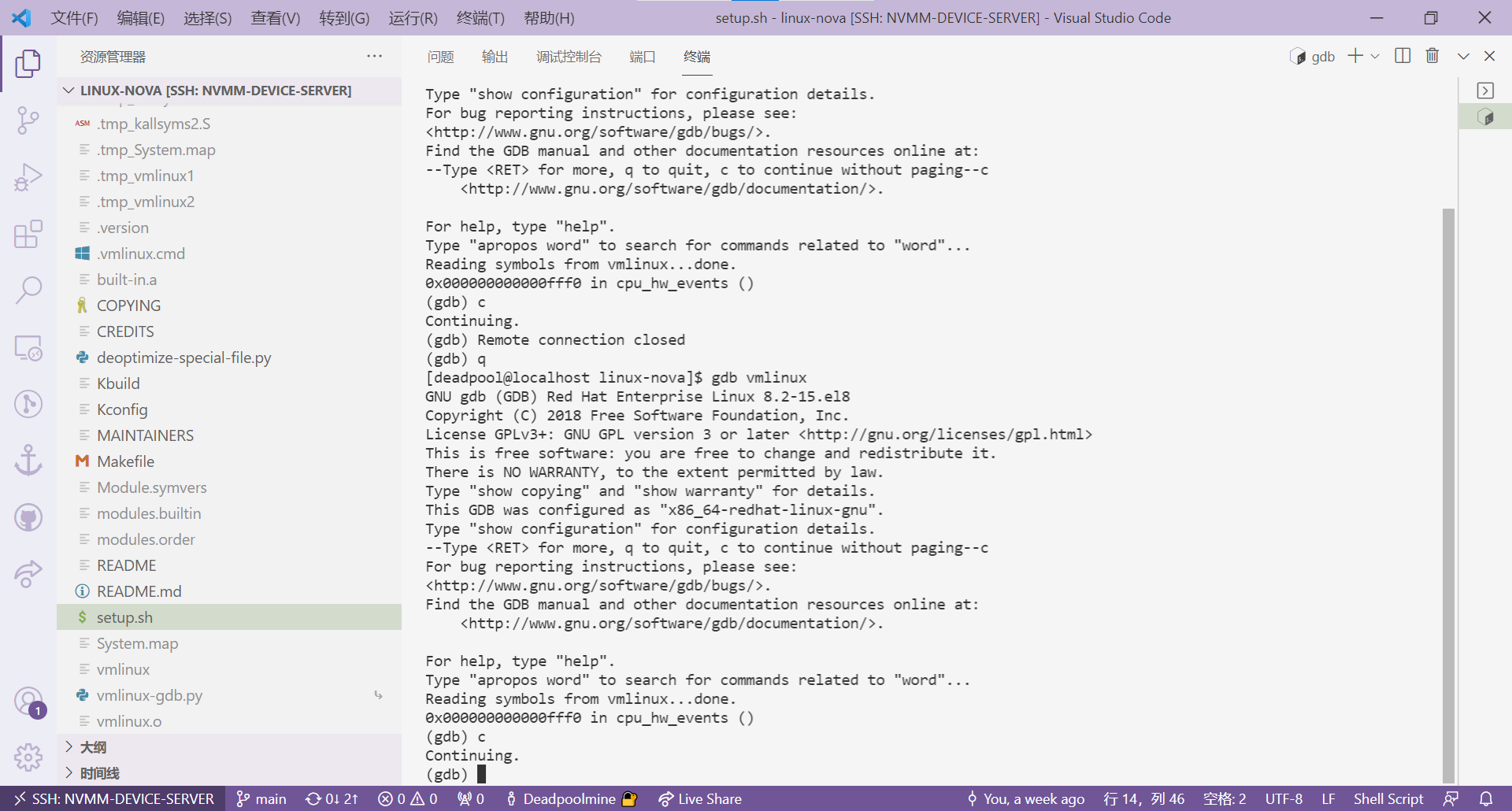Click the 空格: 2 indentation setting
Screen dimensions: 1512x811
click(x=1225, y=798)
